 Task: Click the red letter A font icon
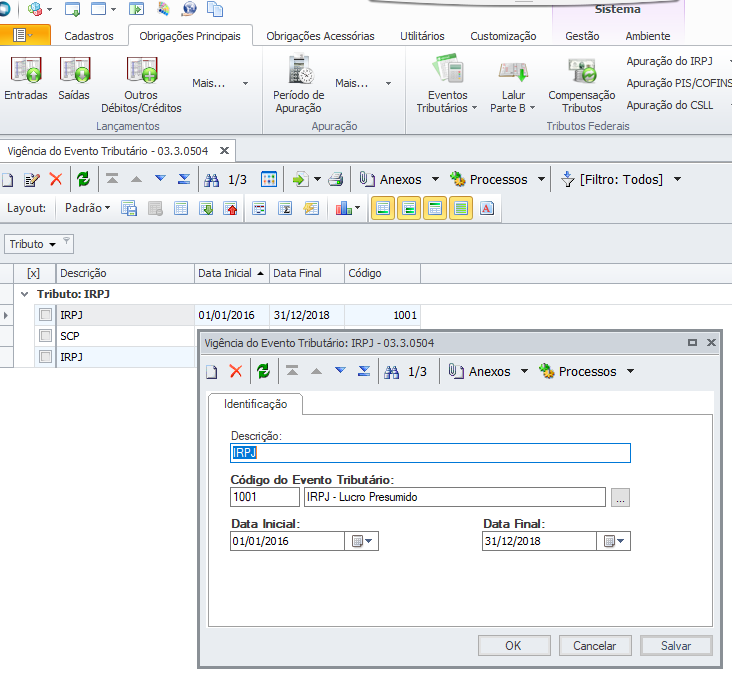[x=486, y=208]
